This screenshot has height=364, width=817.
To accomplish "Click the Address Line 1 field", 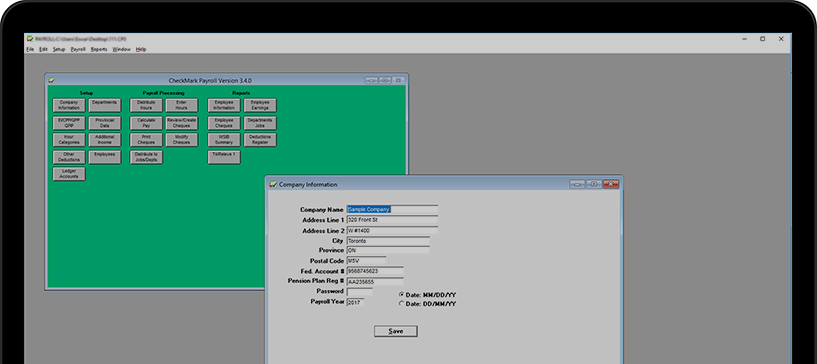I will pyautogui.click(x=392, y=220).
